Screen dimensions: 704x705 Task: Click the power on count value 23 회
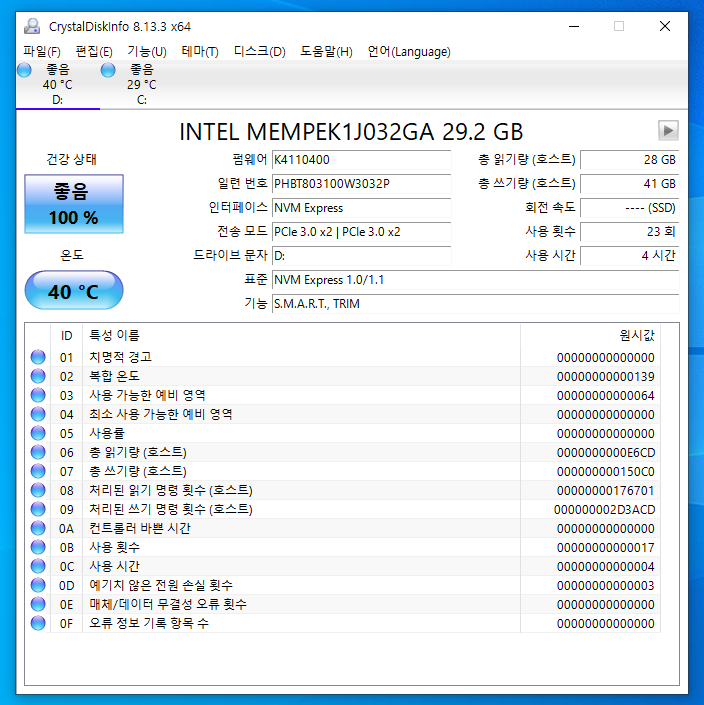[x=629, y=232]
